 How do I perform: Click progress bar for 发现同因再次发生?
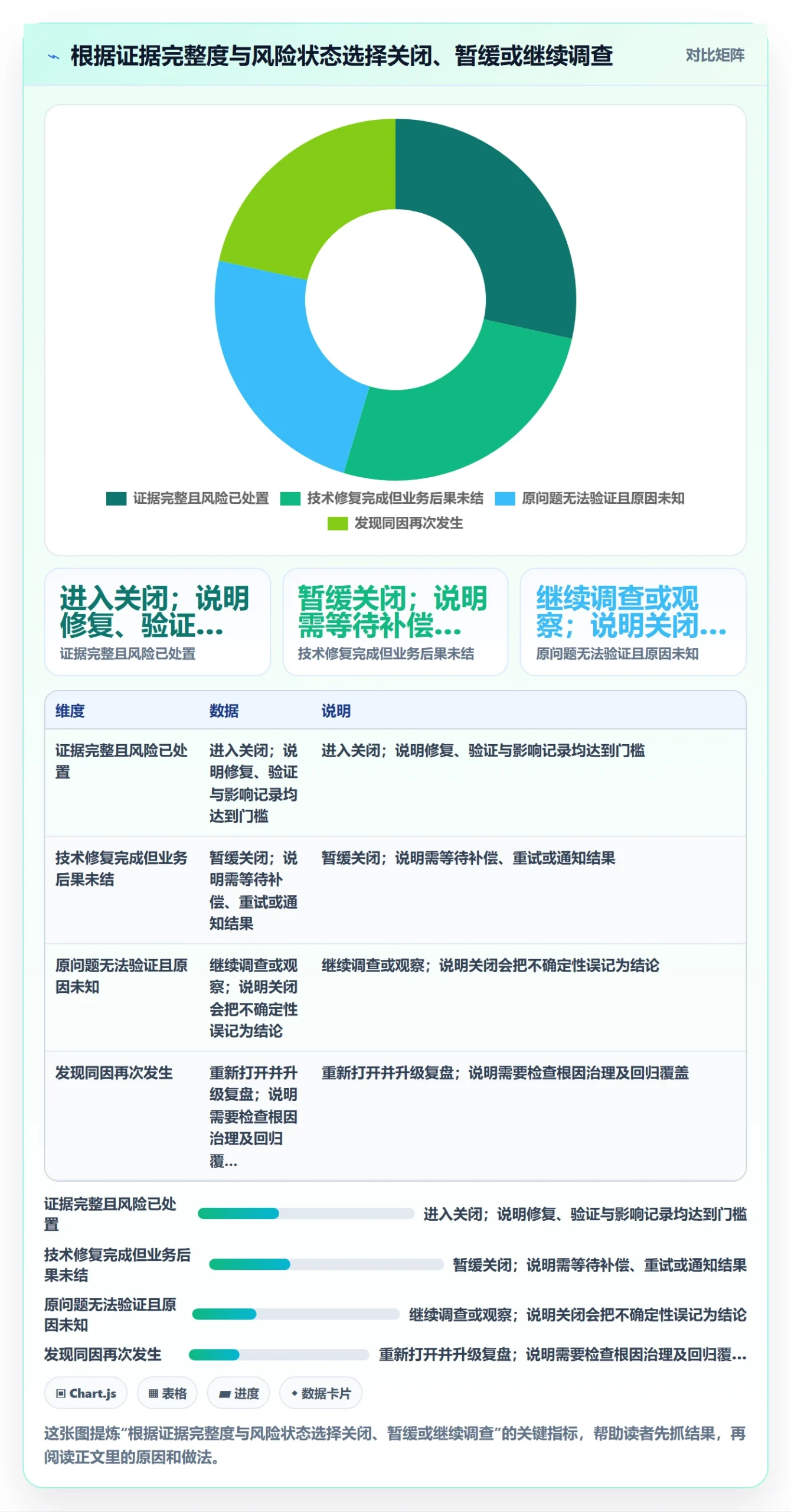point(279,1354)
